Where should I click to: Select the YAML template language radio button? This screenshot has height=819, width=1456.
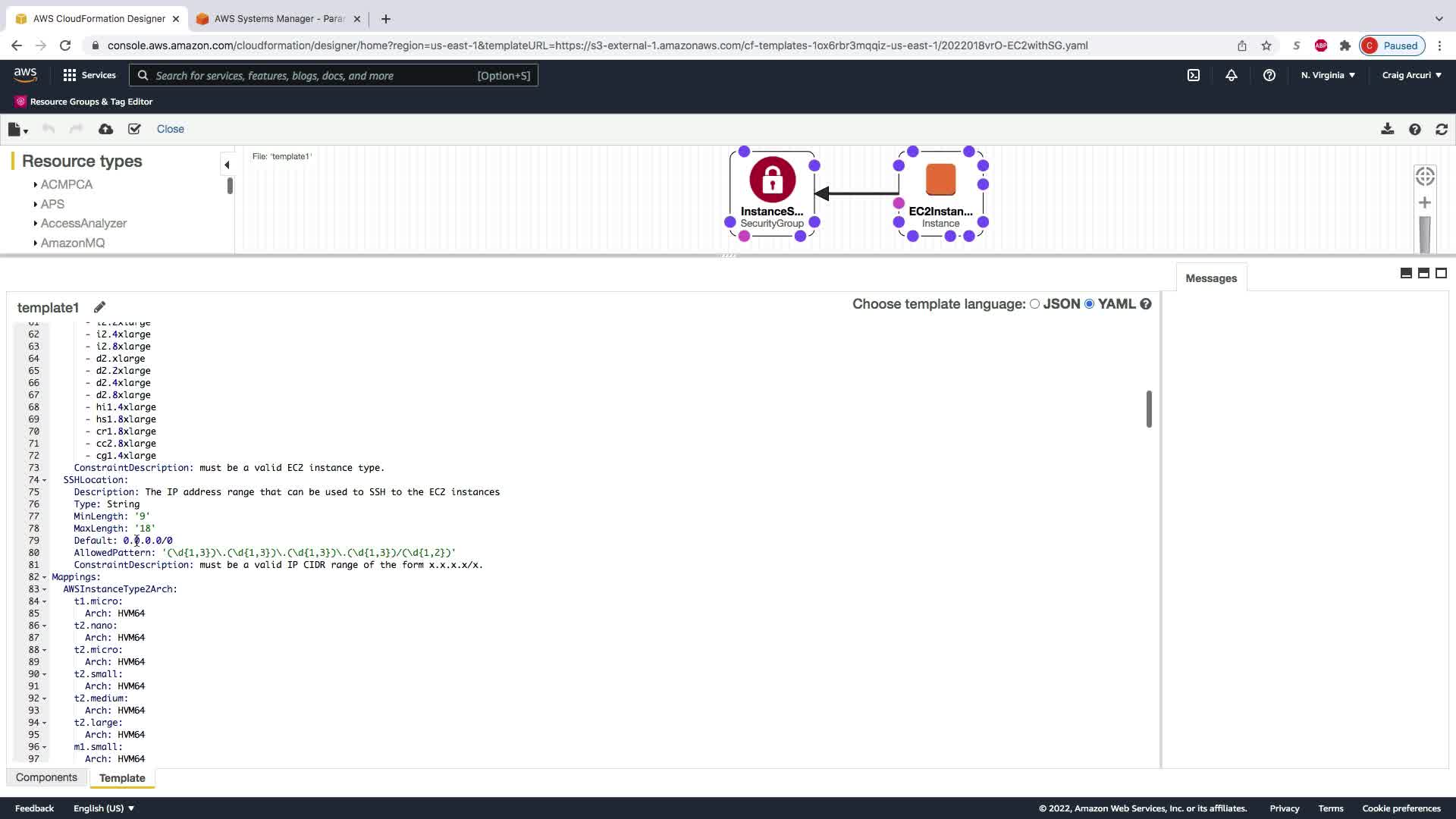coord(1090,303)
